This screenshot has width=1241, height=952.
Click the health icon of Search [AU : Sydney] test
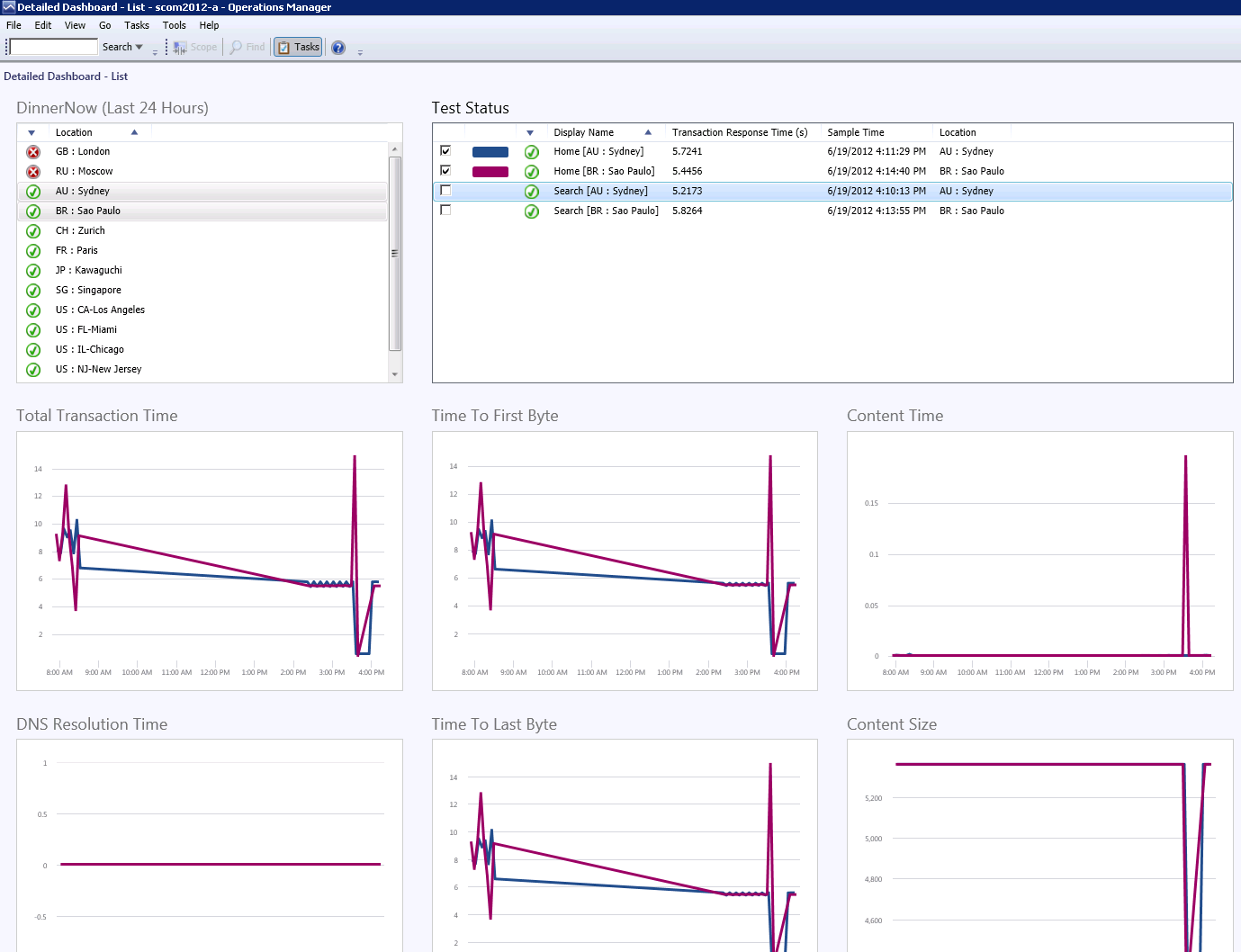(532, 192)
